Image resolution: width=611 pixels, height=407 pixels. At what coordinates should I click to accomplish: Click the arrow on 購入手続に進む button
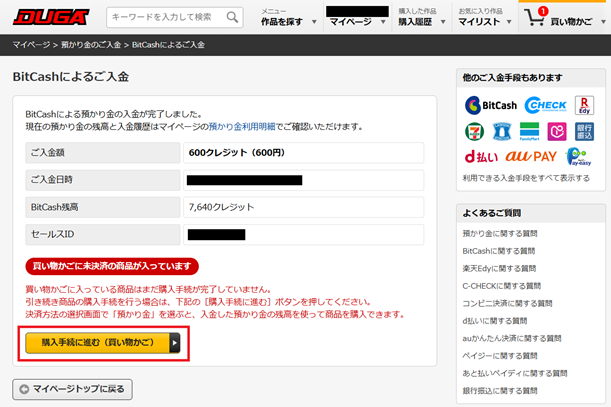[175, 343]
